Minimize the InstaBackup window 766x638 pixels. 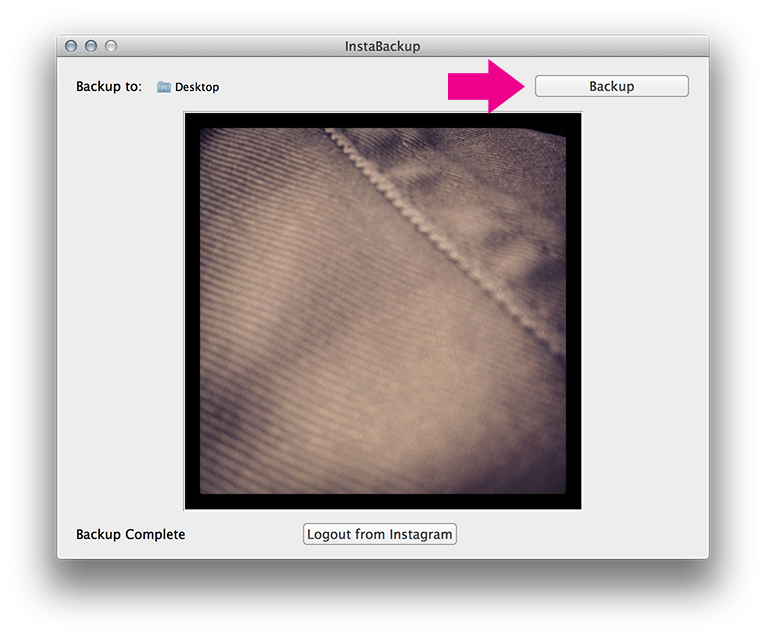point(91,46)
